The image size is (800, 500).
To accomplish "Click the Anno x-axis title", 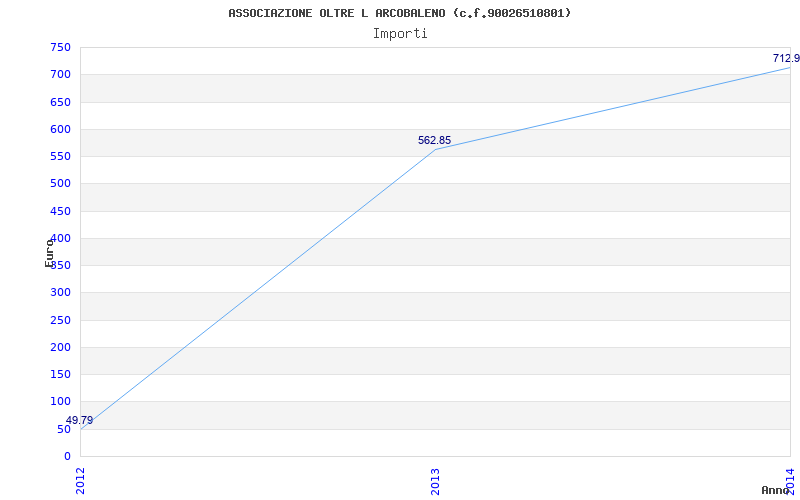I will 775,490.
